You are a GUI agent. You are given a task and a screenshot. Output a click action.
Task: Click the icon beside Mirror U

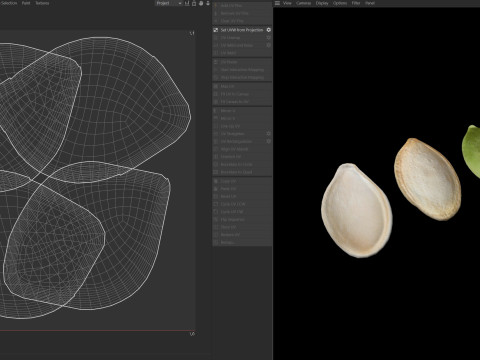pyautogui.click(x=216, y=111)
